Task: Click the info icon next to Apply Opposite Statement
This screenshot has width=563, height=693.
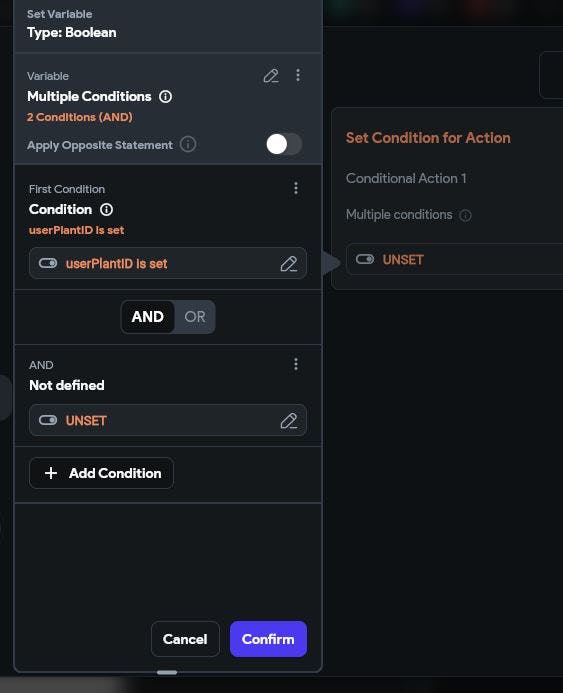Action: [188, 145]
